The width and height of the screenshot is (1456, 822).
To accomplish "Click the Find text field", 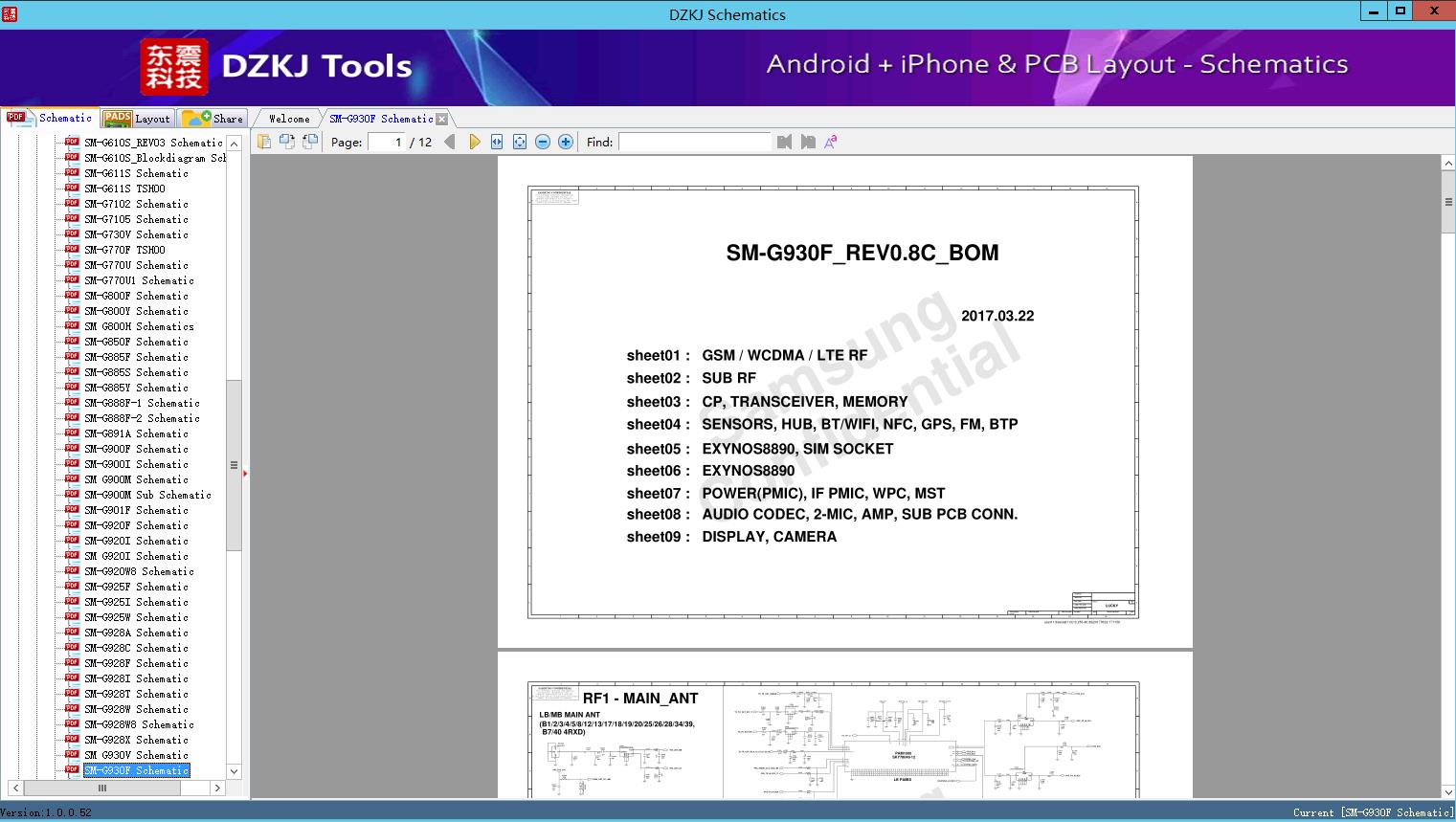I will click(695, 142).
